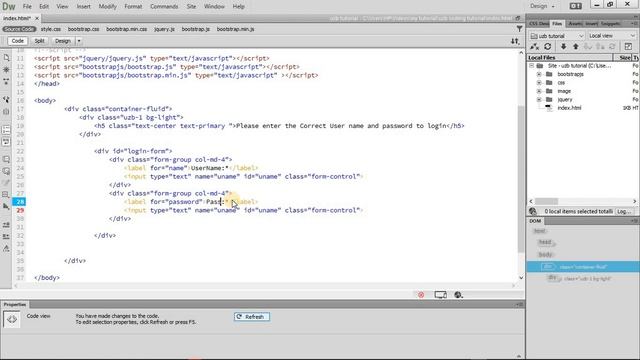Click the Put files up-arrow icon
This screenshot has width=640, height=360.
point(576,47)
